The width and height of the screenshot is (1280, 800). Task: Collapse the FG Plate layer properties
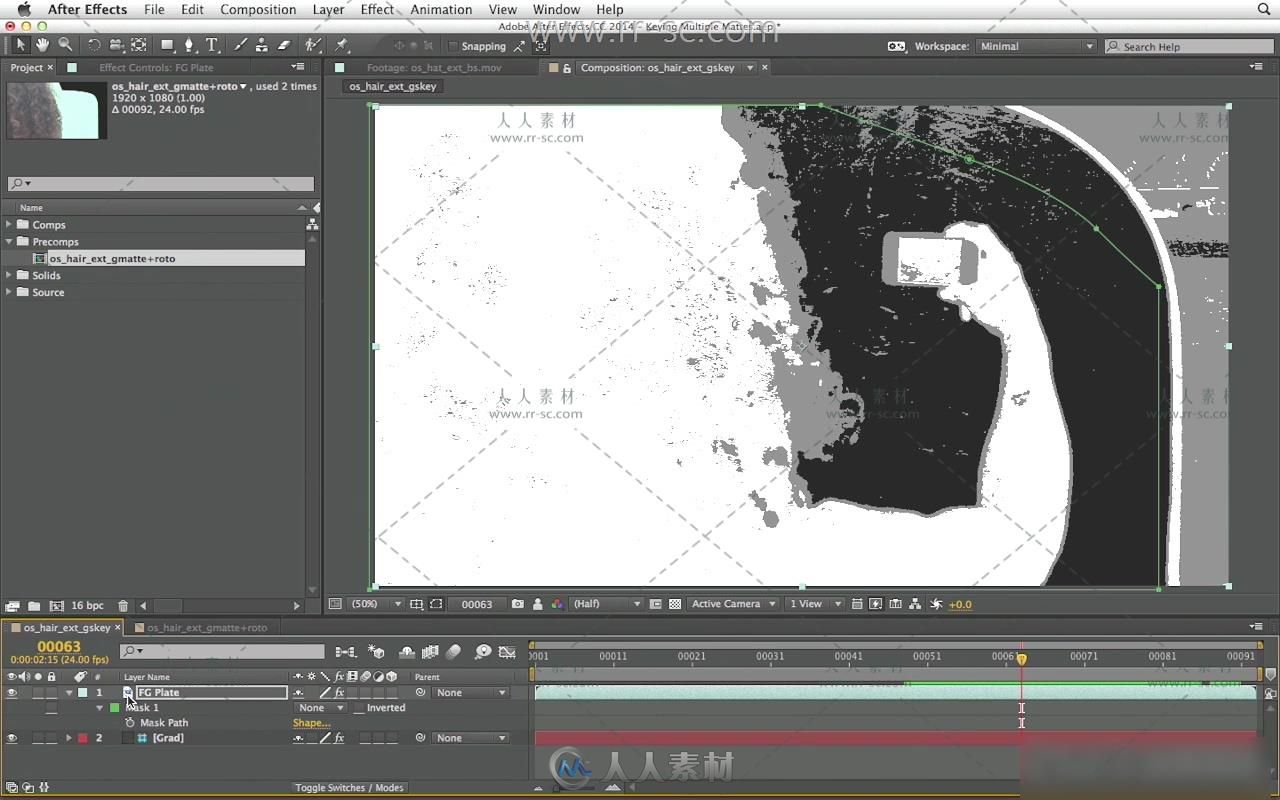(x=69, y=693)
